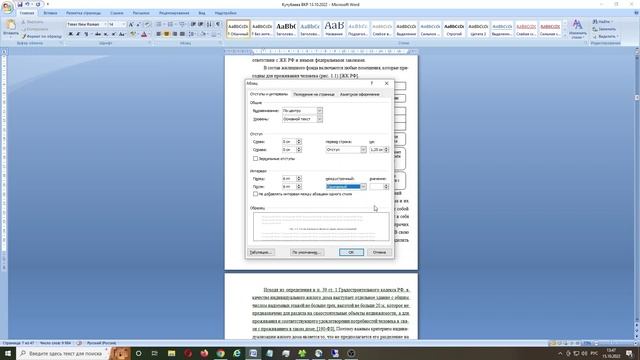Click the numbered list icon
Viewport: 640px width, 360px height.
[171, 24]
